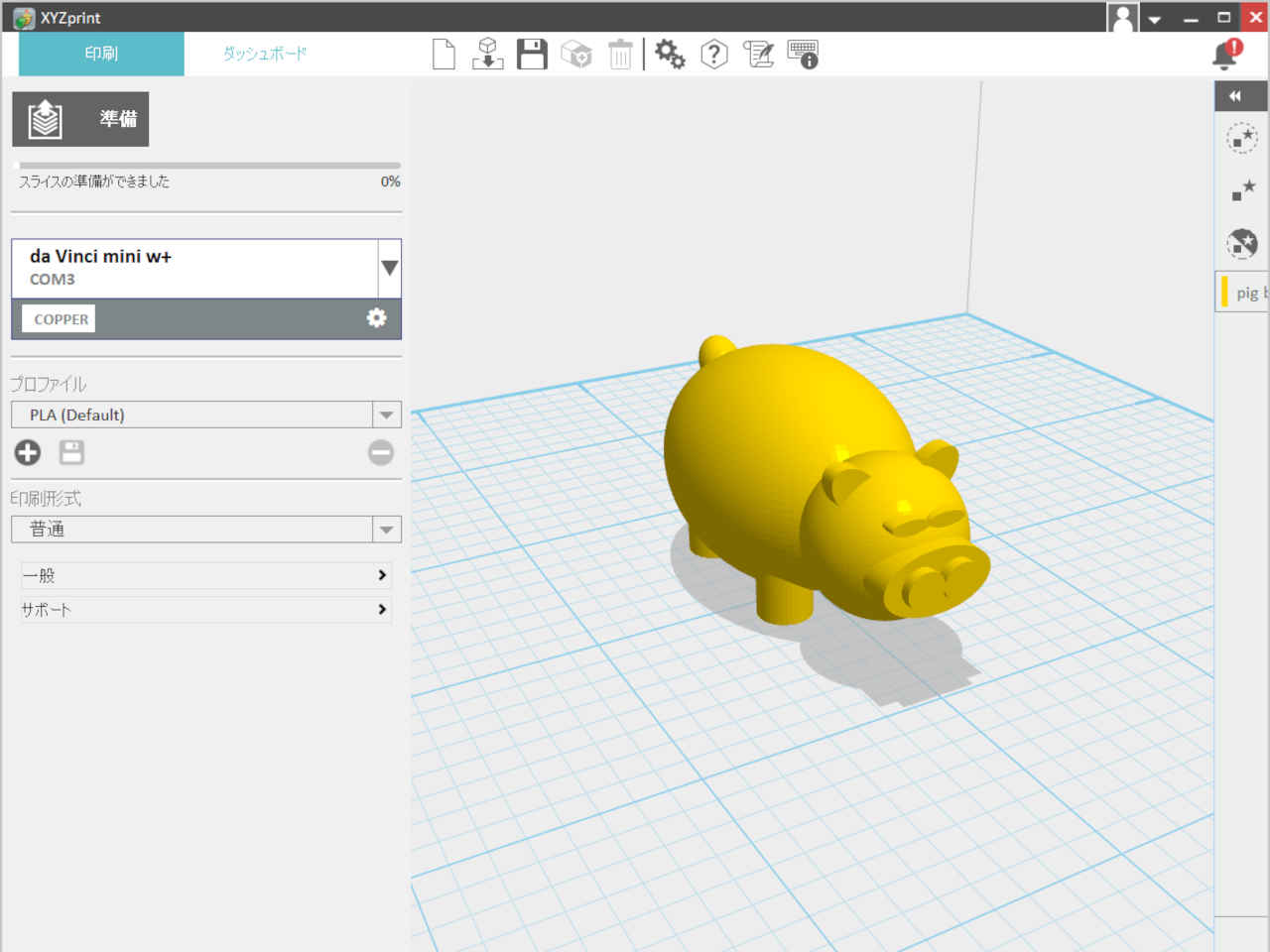1270x952 pixels.
Task: Click the globe star icon in the right sidebar
Action: click(1241, 243)
